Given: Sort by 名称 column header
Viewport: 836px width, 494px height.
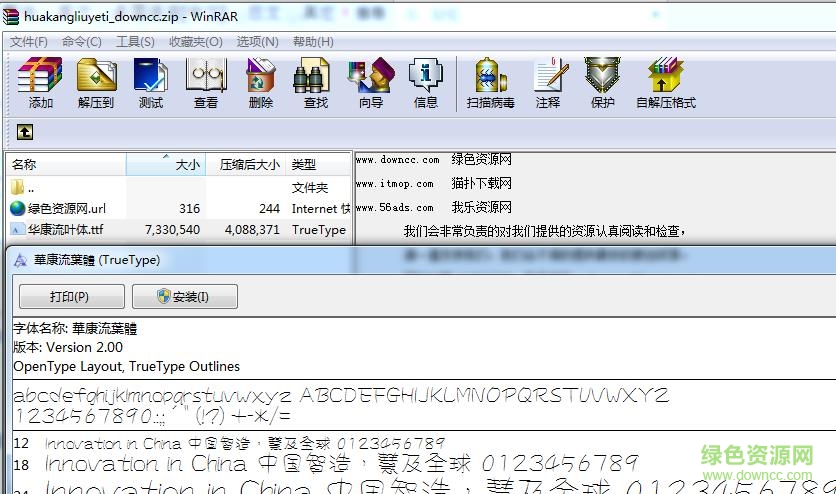Looking at the screenshot, I should click(x=66, y=165).
